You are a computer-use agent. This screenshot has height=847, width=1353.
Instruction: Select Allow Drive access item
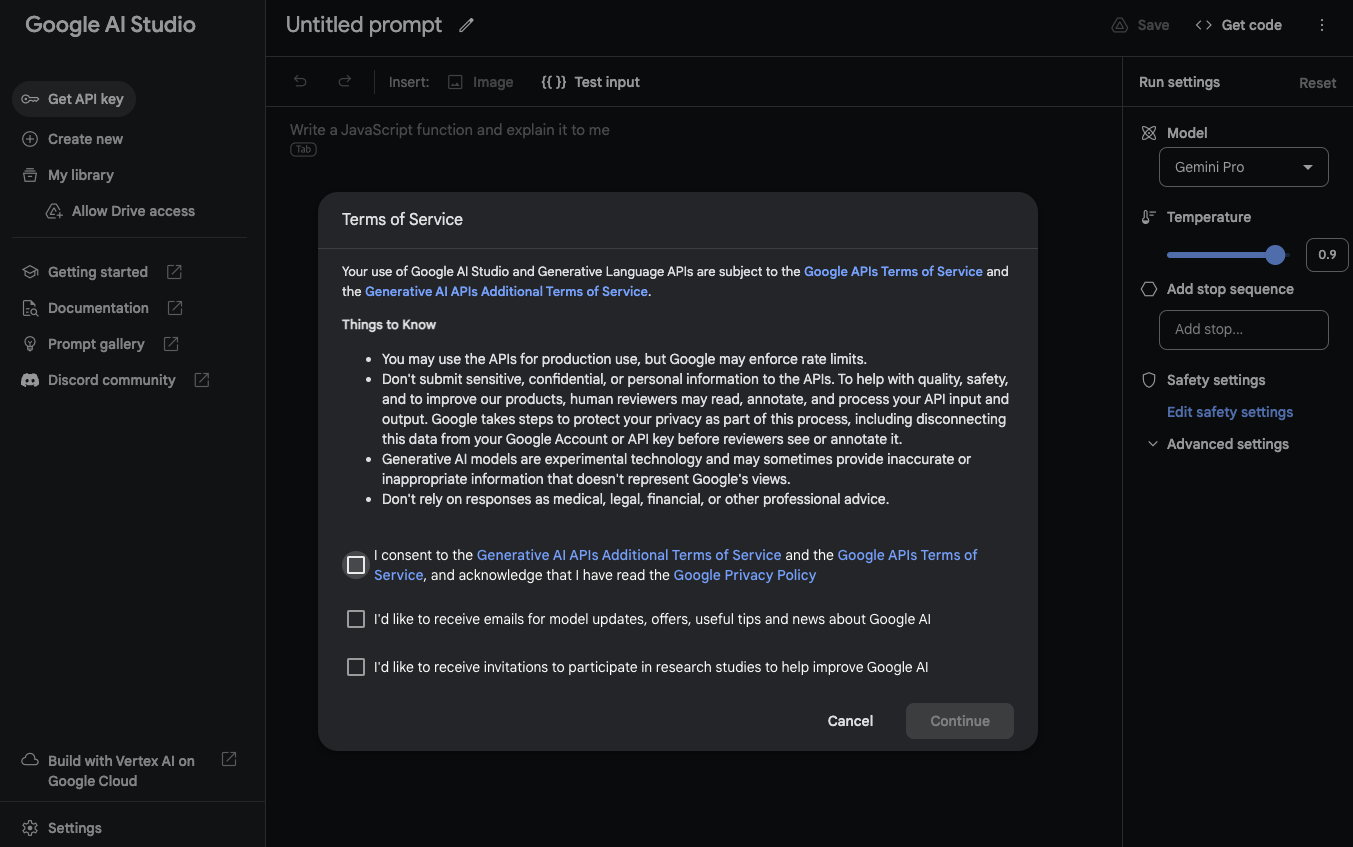[x=133, y=211]
